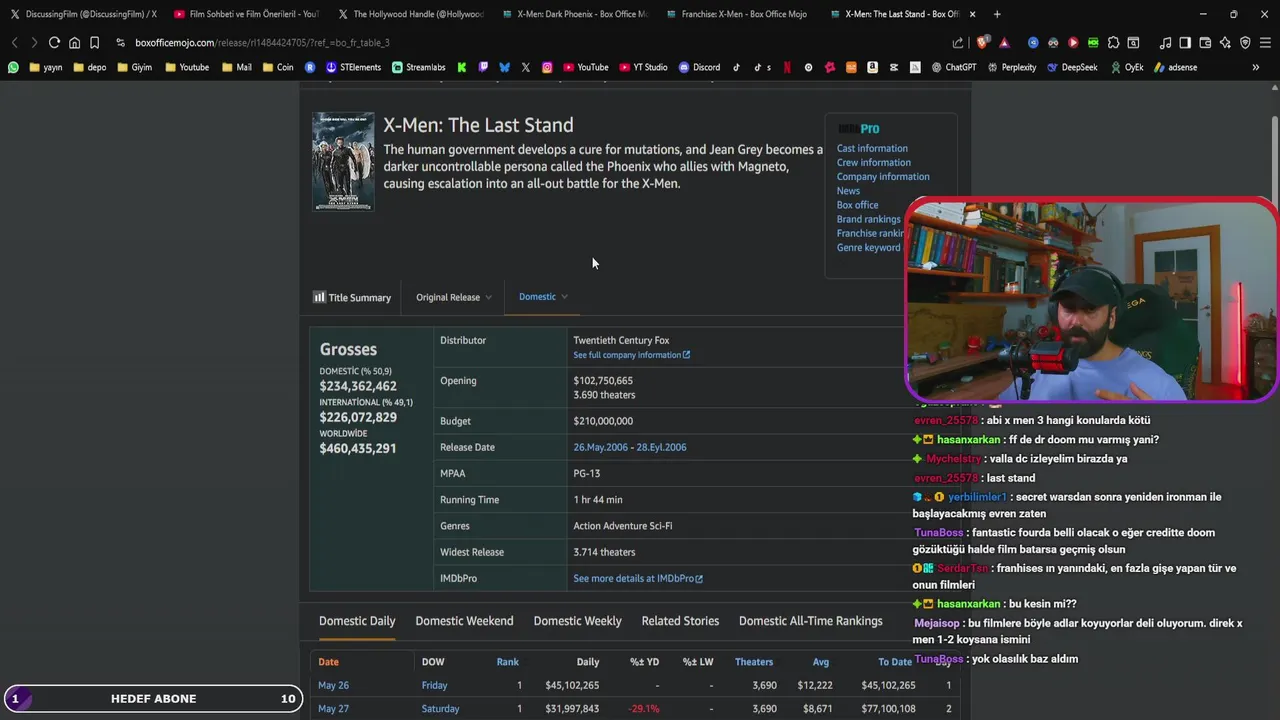The image size is (1280, 720).
Task: Click the Brand rankings link
Action: 868,219
